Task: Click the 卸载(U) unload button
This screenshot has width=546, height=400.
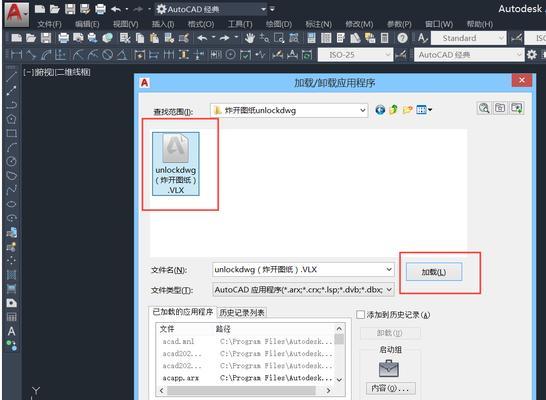Action: coord(390,333)
